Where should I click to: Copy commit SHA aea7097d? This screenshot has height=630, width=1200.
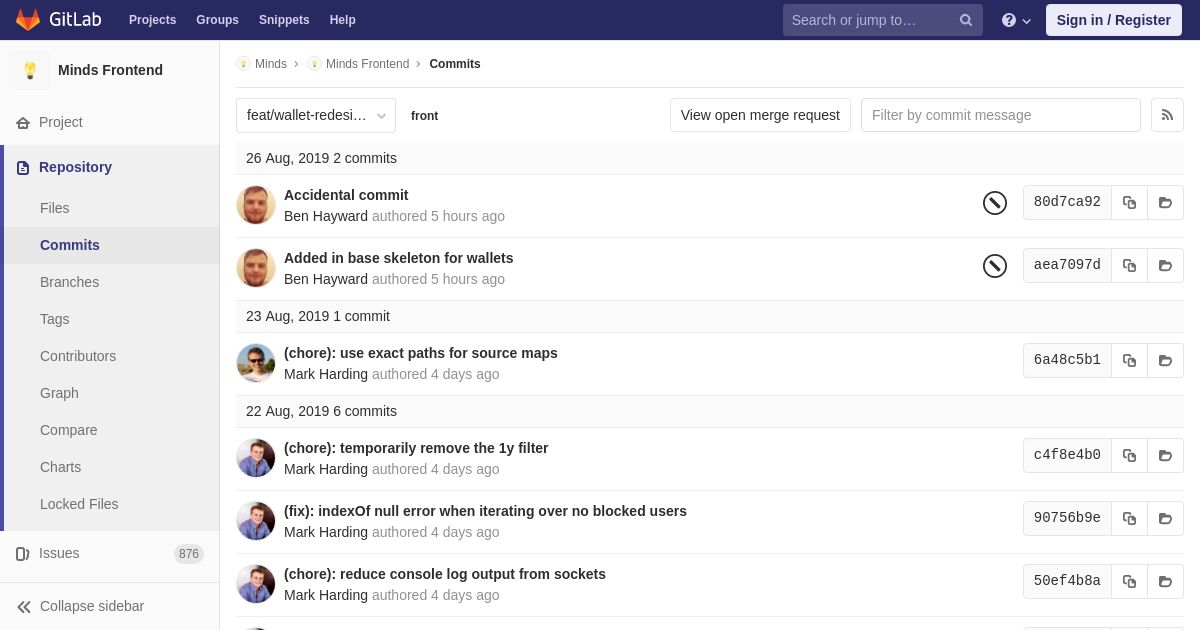click(1129, 265)
